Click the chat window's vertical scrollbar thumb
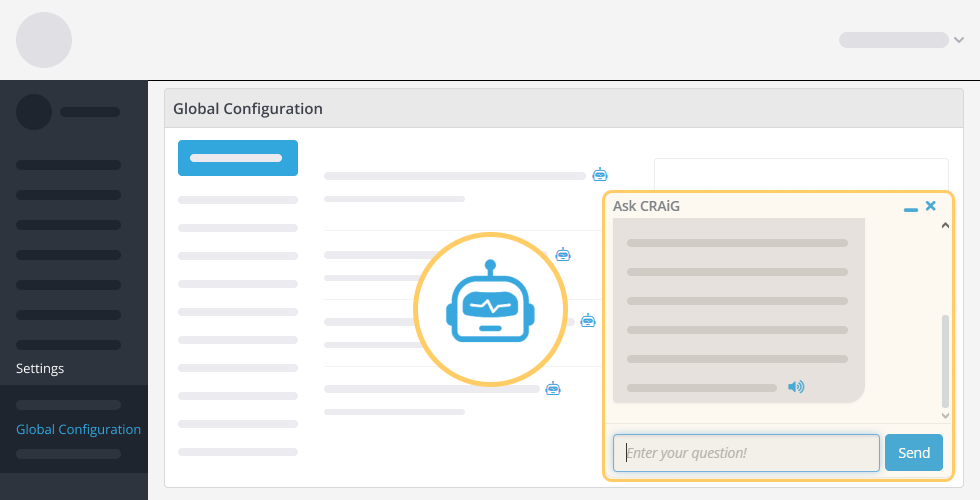Screen dimensions: 980x500 [x=946, y=360]
